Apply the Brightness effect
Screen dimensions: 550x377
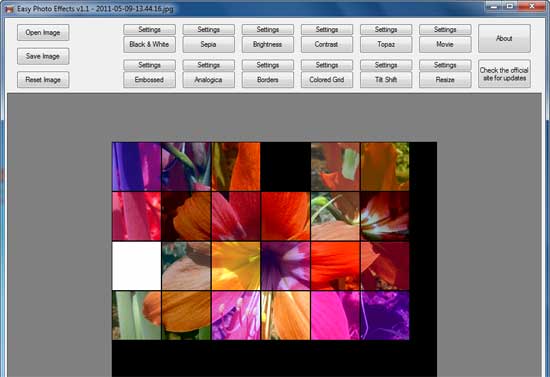268,45
